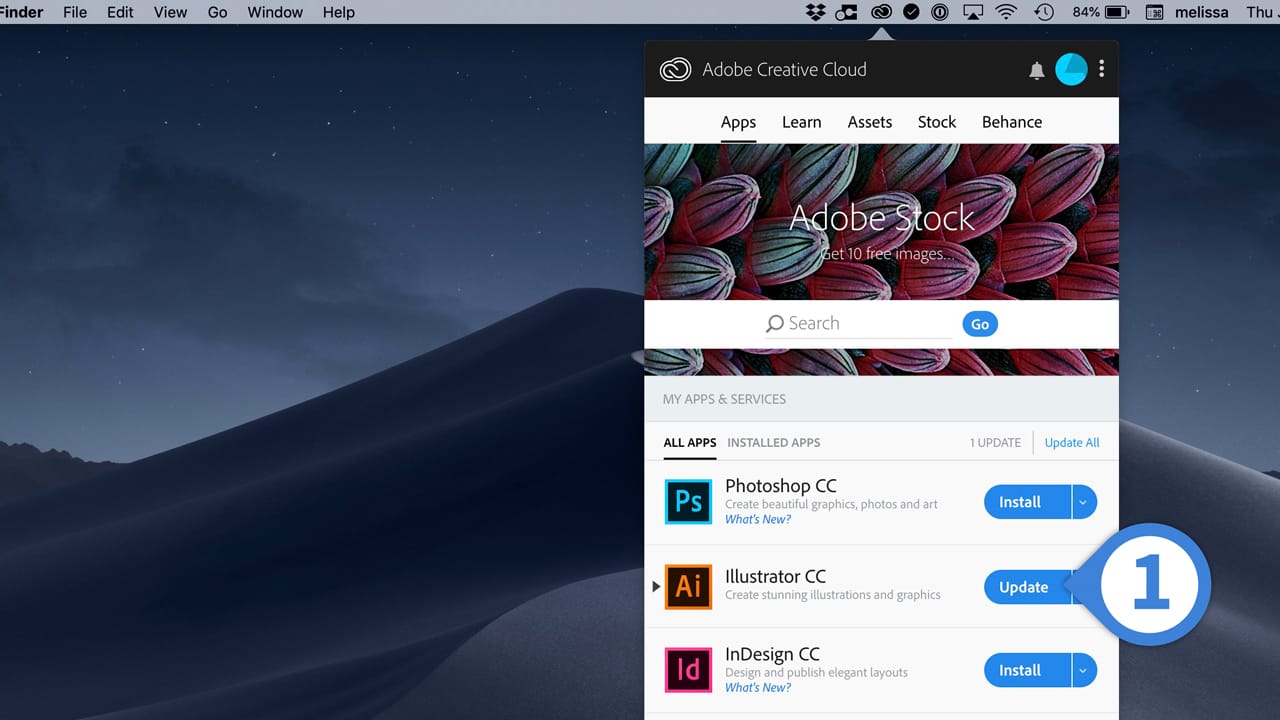Screen dimensions: 1280x720
Task: Open the AirPlay display menu icon
Action: (972, 12)
